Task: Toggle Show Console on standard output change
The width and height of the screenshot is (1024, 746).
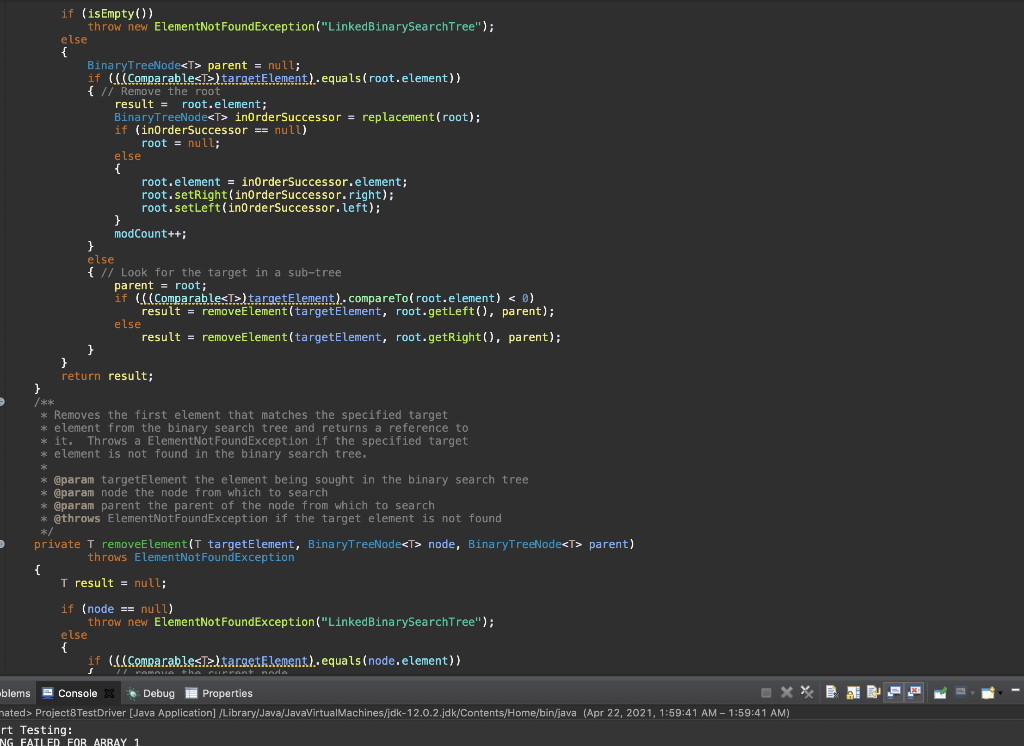Action: point(893,692)
